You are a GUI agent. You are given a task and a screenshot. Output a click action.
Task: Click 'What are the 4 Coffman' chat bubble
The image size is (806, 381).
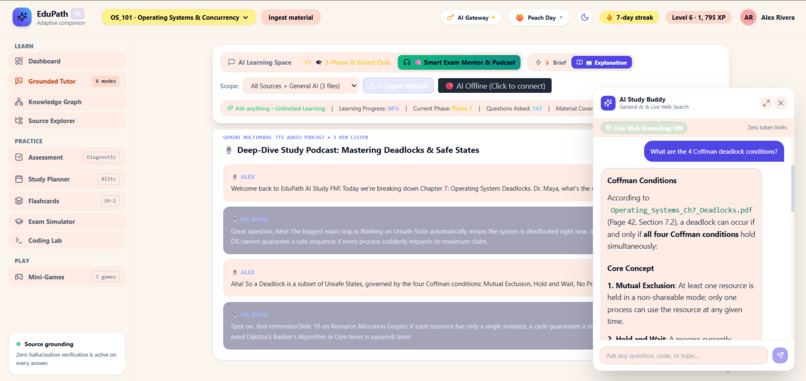[x=714, y=151]
